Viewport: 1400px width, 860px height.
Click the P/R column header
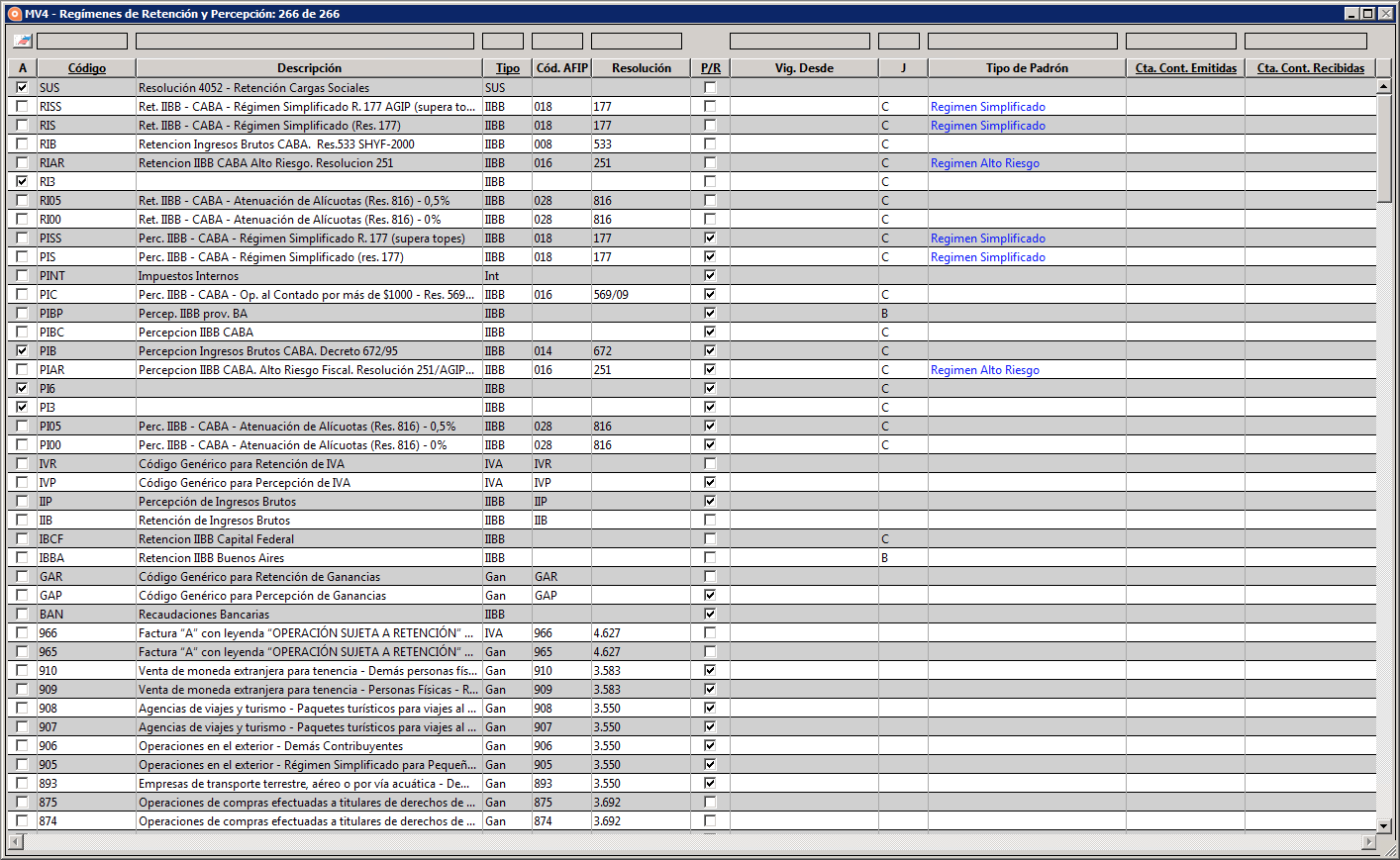click(710, 68)
